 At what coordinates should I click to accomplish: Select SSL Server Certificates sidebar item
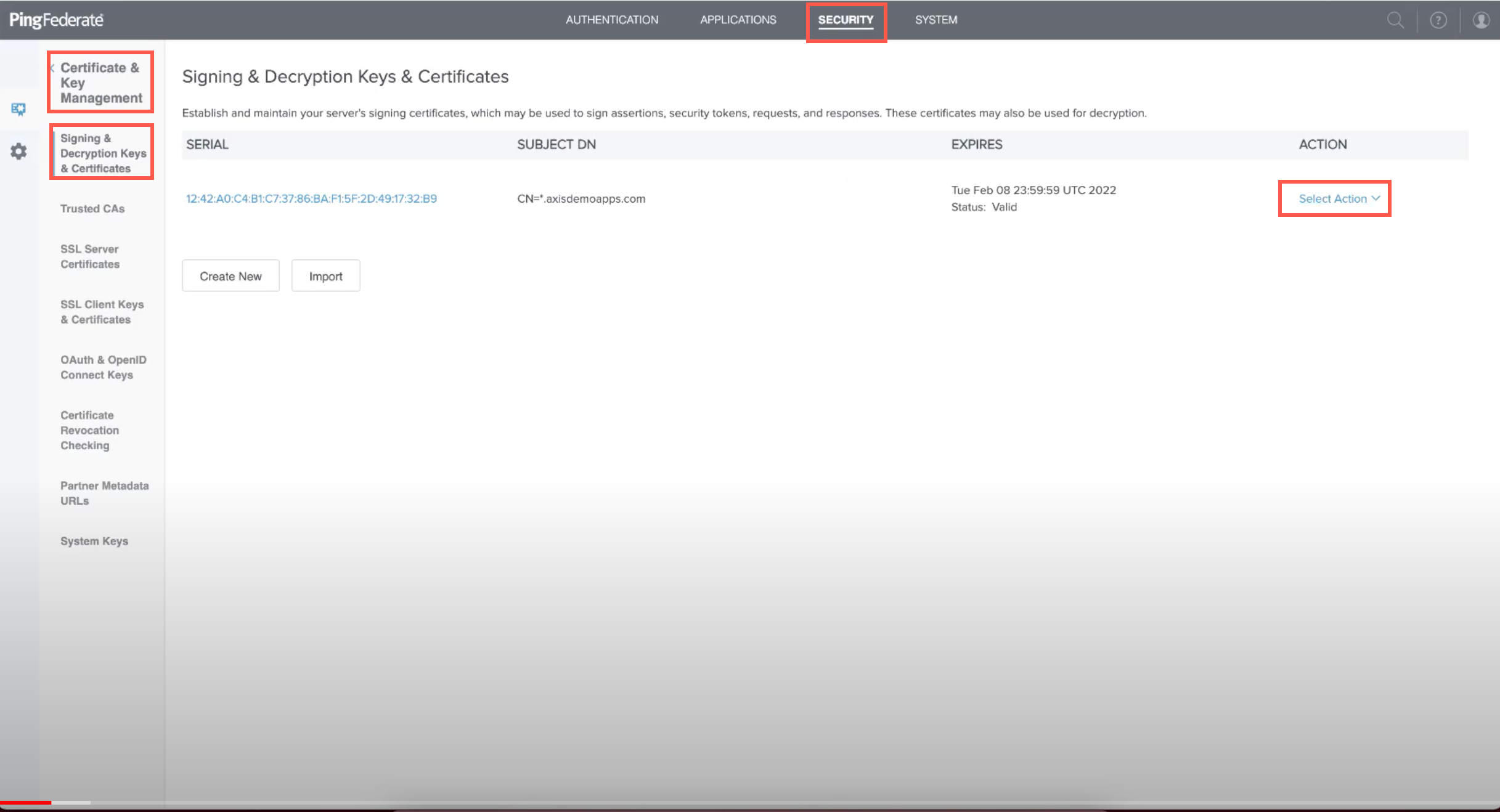[90, 256]
